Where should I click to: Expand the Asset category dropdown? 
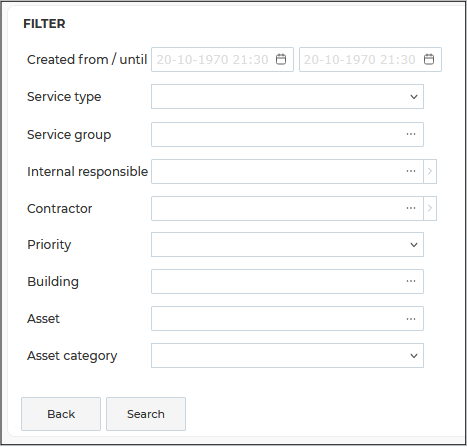(x=287, y=356)
